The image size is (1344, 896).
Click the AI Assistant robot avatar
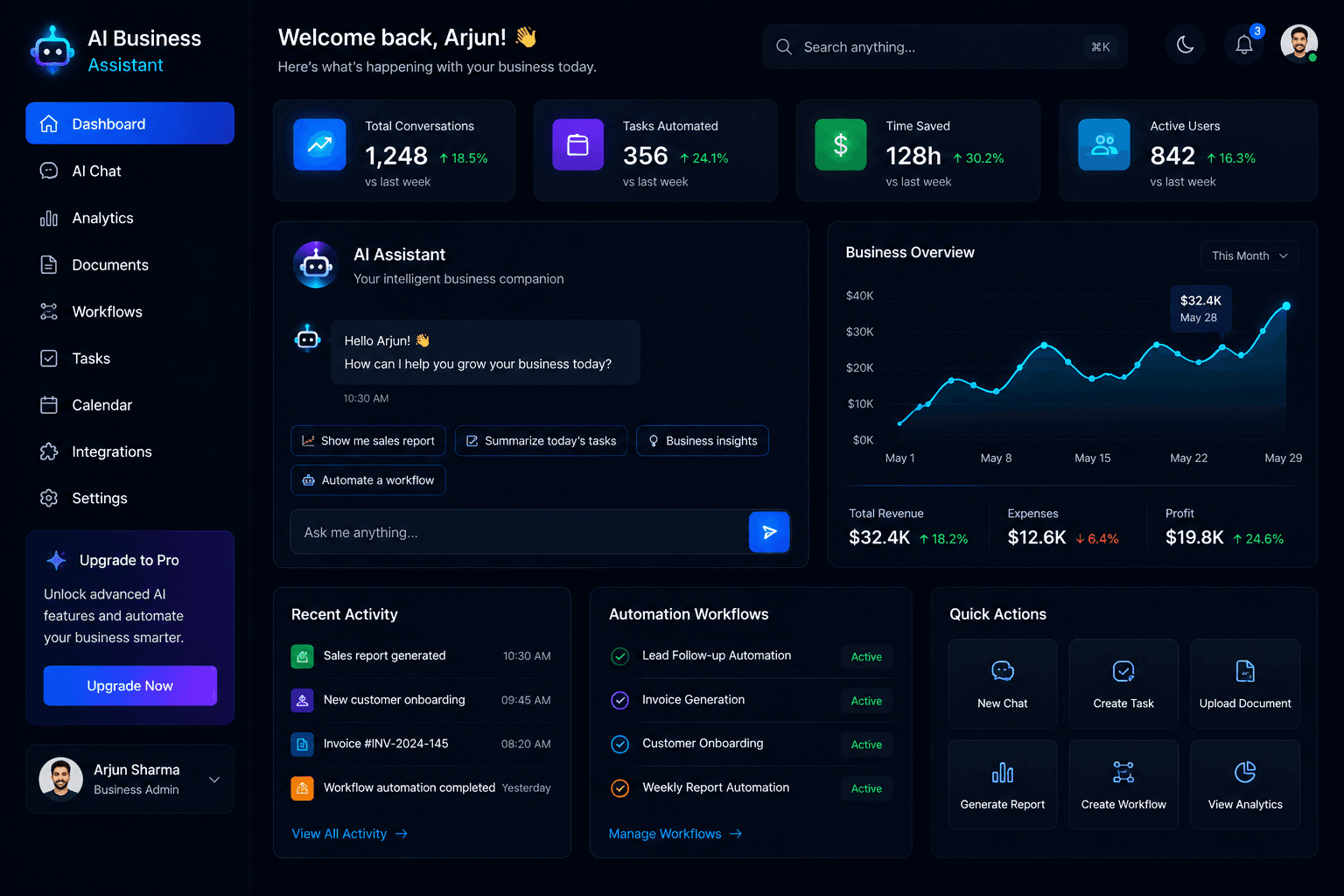click(316, 264)
